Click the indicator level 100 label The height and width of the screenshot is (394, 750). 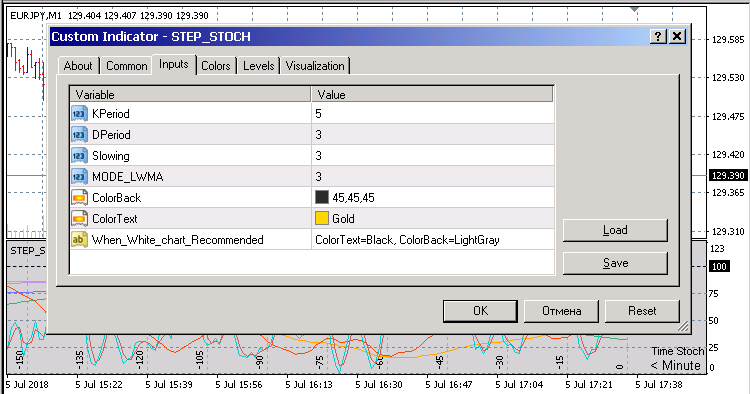719,266
